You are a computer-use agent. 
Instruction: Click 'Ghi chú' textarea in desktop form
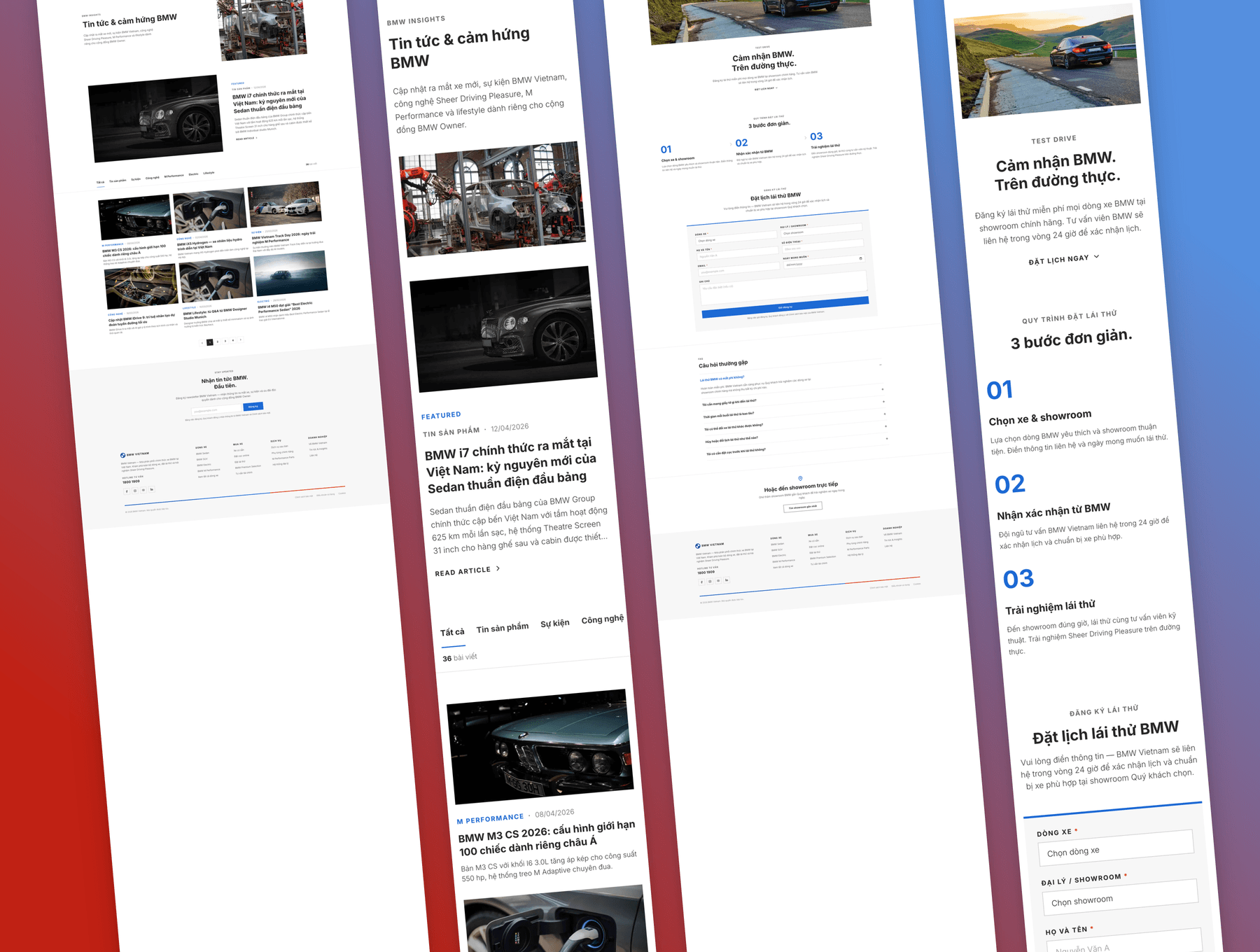pos(783,288)
